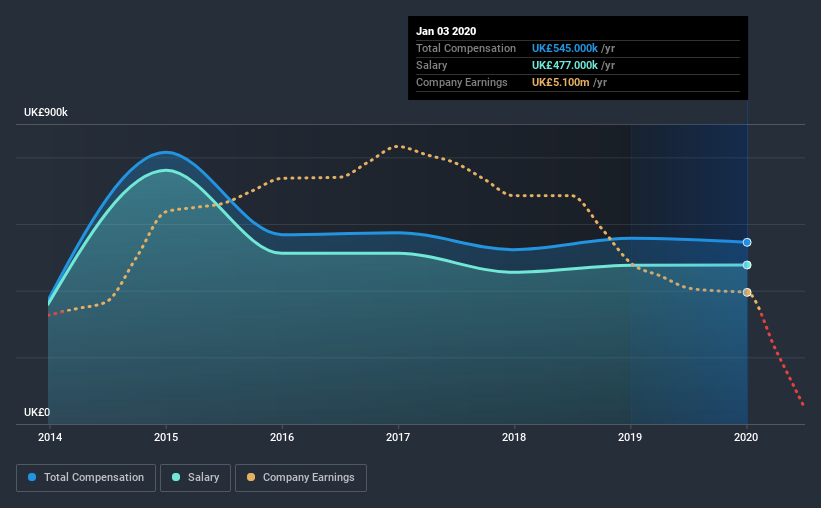Click the 2019 x-axis label
This screenshot has width=821, height=508.
(x=630, y=437)
